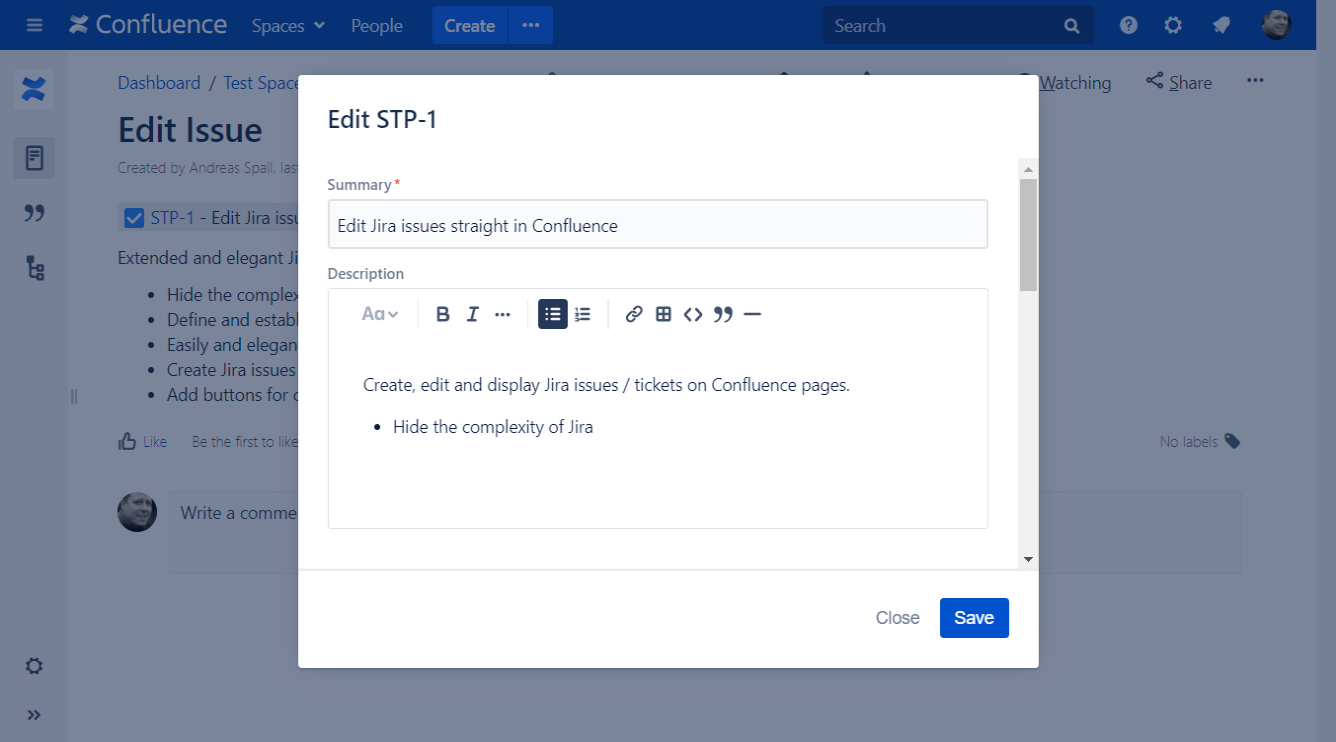Screen dimensions: 1336x742
Task: Open the user profile avatar menu
Action: pos(1277,25)
